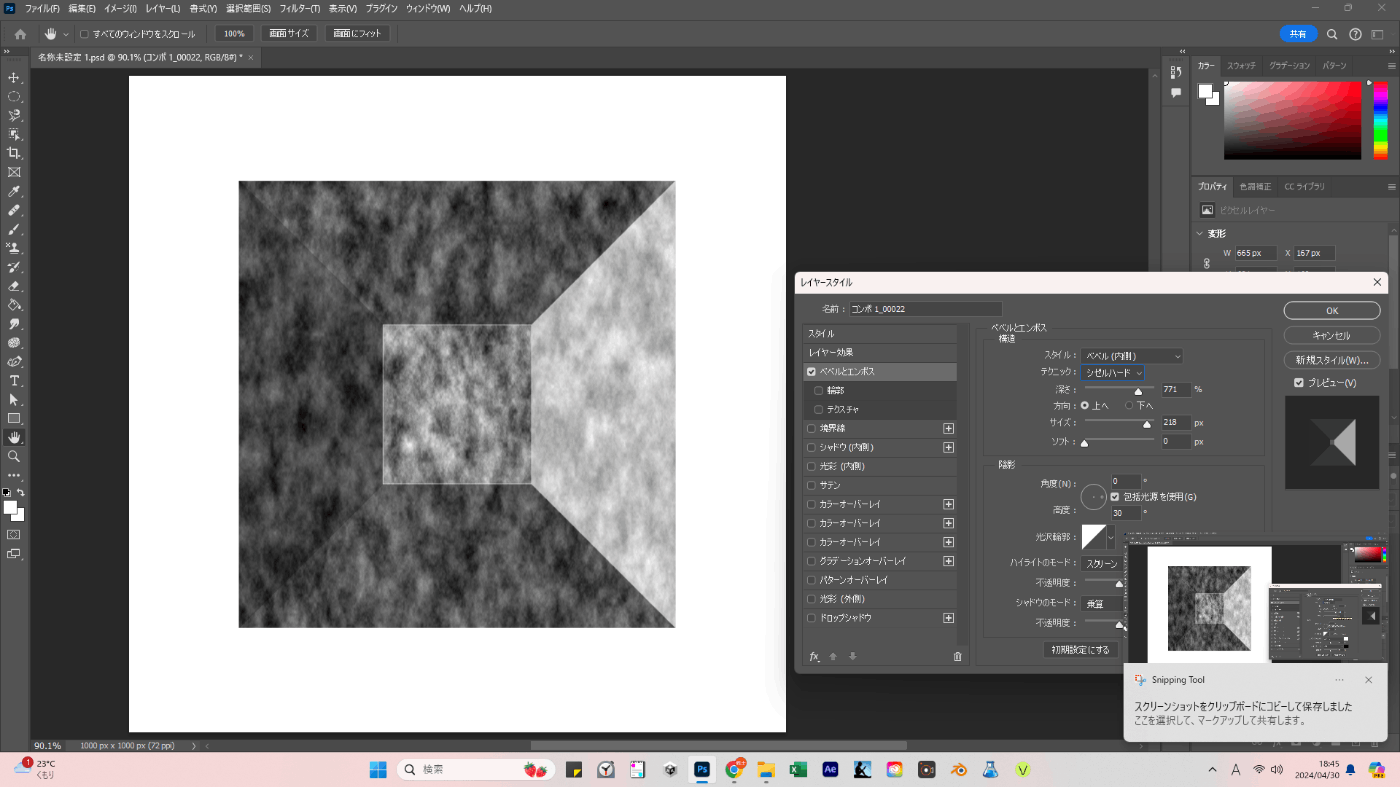Image resolution: width=1400 pixels, height=787 pixels.
Task: Select the Type tool
Action: pyautogui.click(x=14, y=381)
